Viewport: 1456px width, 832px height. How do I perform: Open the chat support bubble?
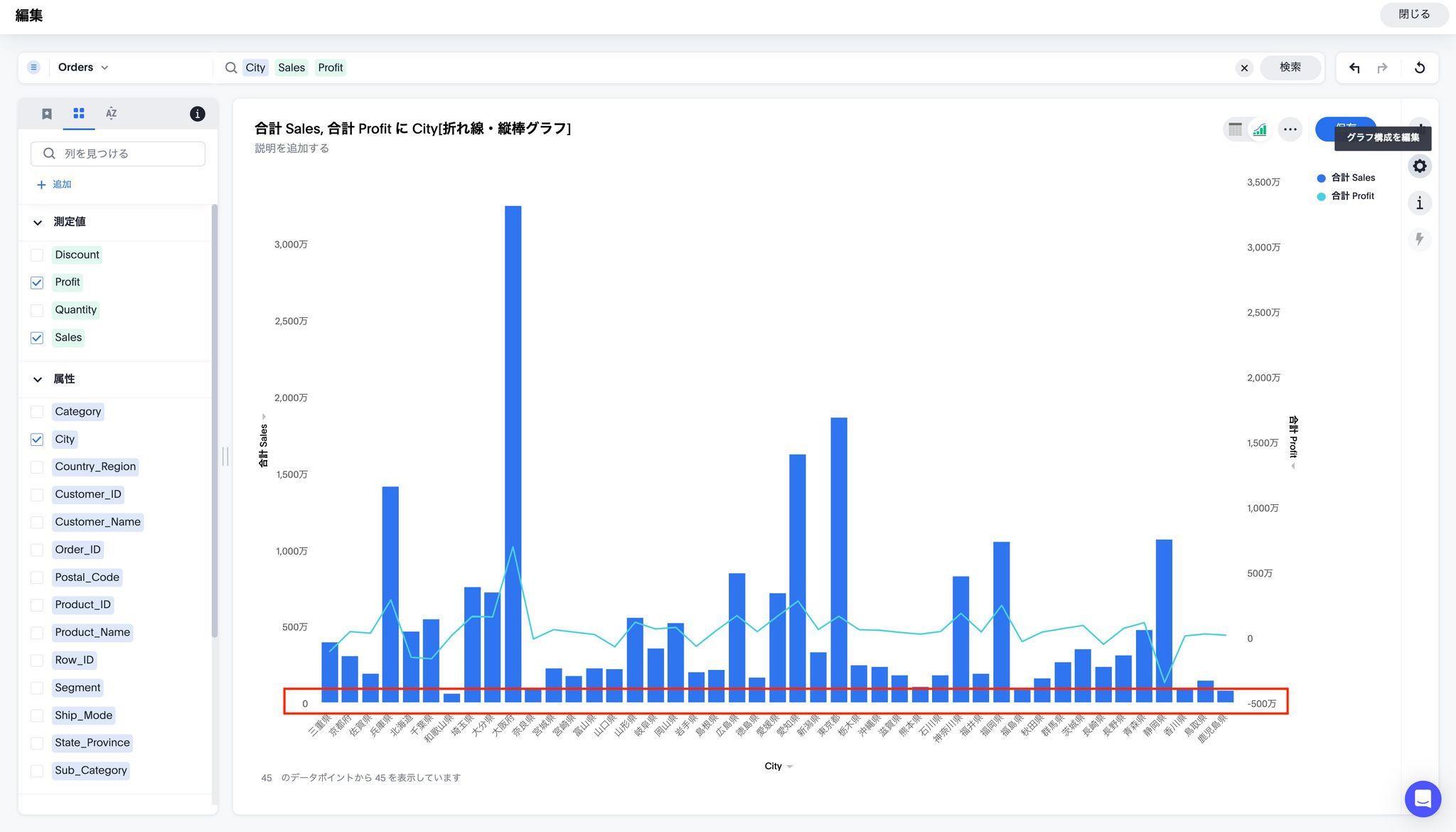[x=1423, y=799]
